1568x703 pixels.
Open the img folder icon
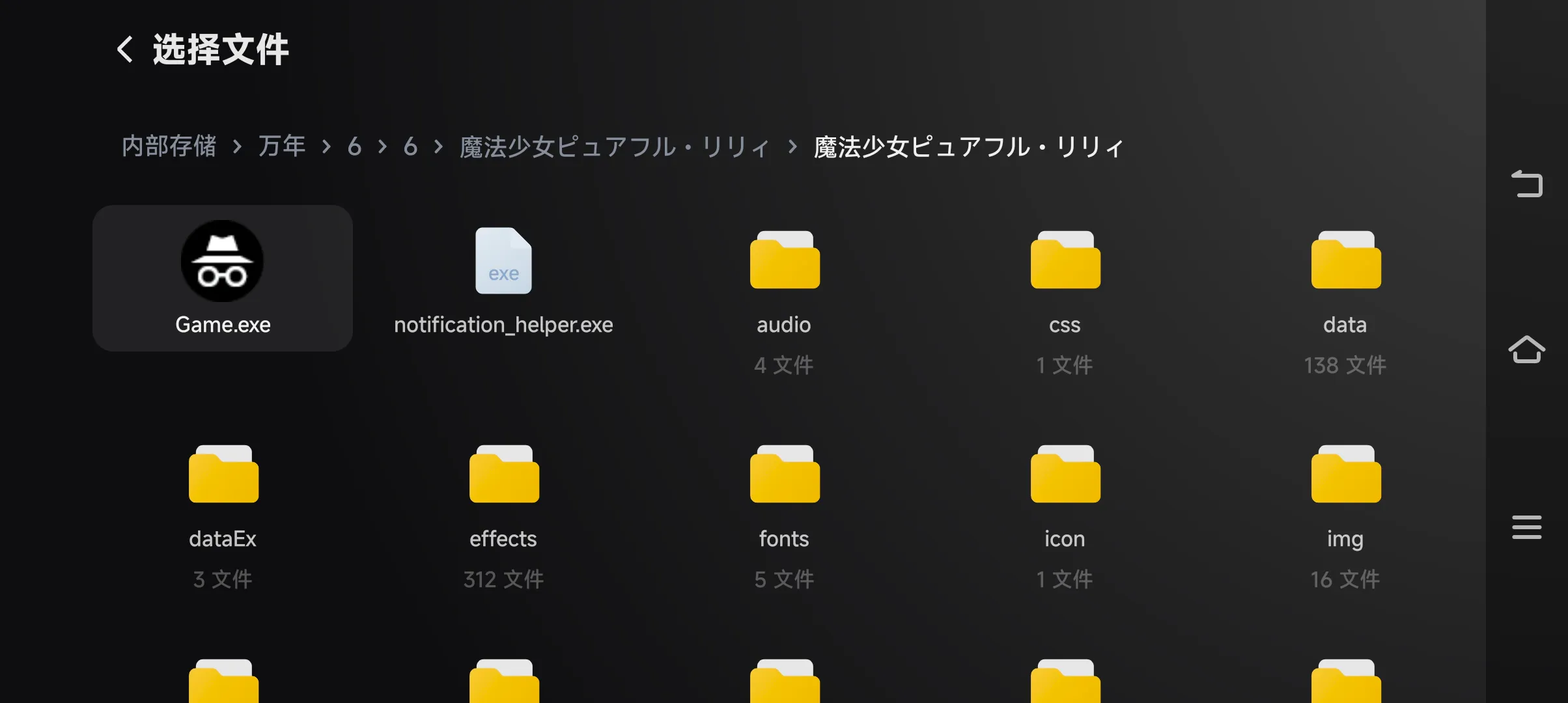(1346, 474)
